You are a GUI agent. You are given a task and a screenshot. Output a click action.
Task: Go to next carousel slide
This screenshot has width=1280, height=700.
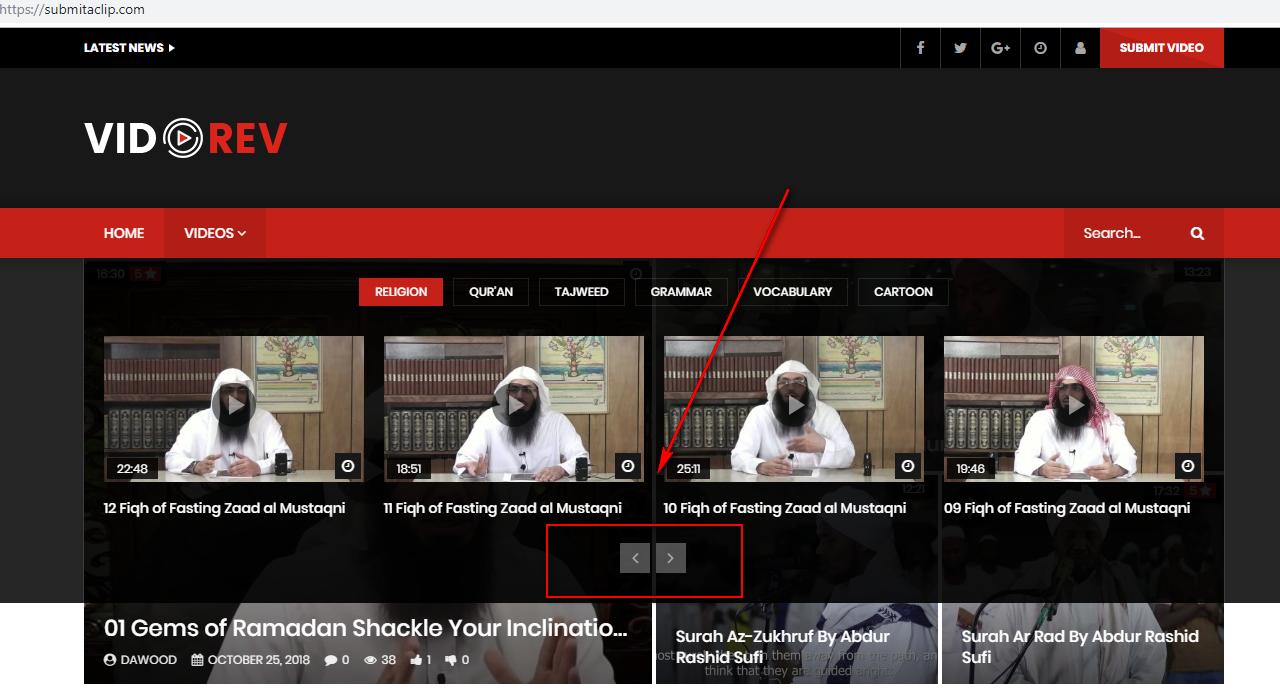671,558
